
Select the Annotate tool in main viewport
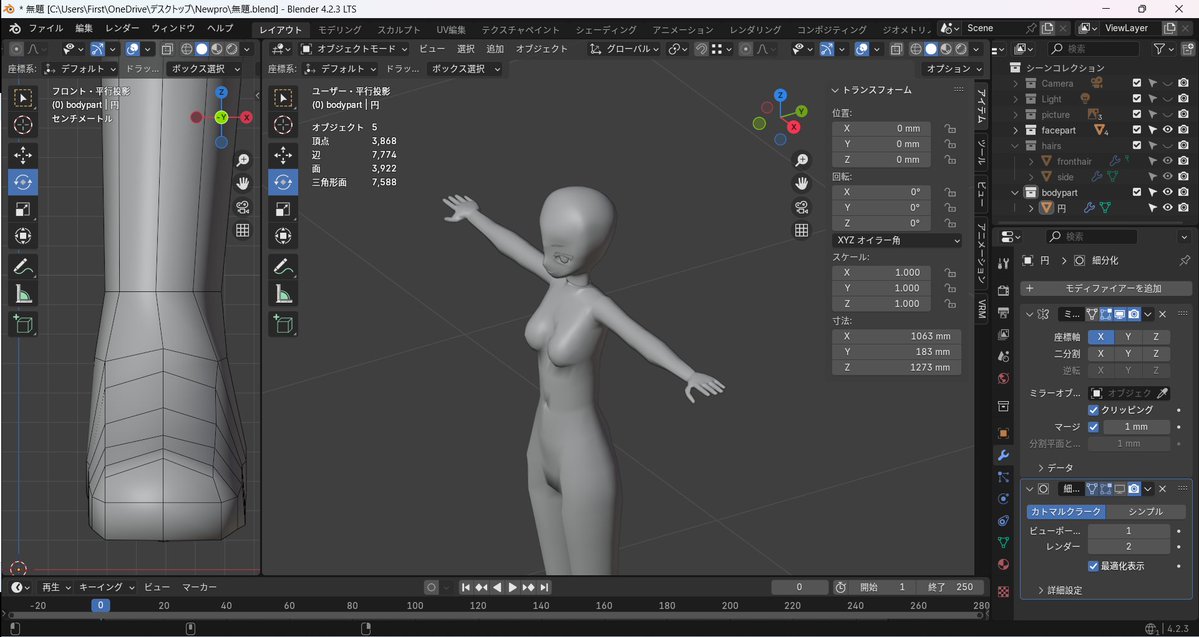283,268
